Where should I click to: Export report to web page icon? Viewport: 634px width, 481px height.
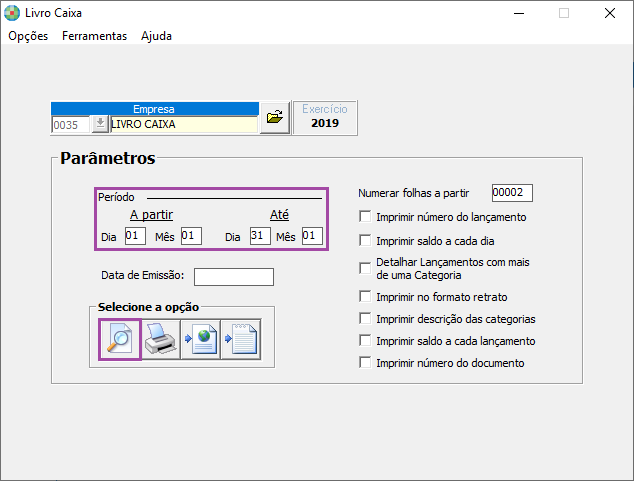pos(201,339)
